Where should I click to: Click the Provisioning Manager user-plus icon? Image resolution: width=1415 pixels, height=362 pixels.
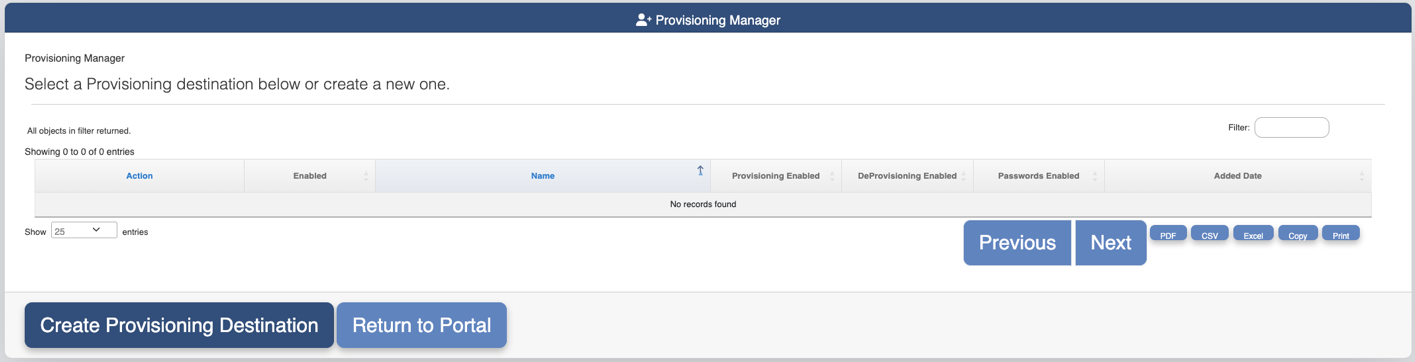click(643, 20)
